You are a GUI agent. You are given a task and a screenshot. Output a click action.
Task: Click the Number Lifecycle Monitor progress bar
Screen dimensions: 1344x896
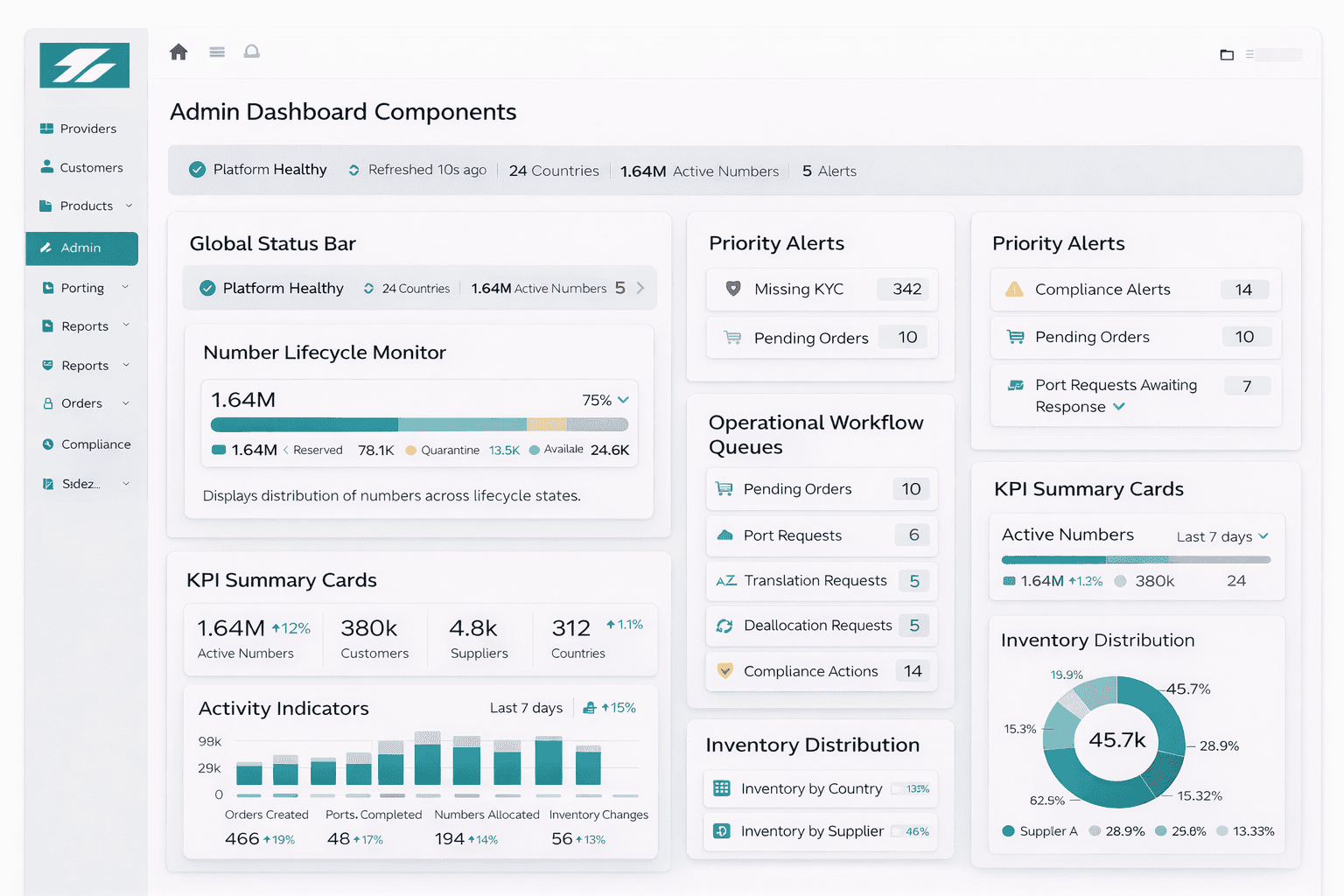click(420, 424)
